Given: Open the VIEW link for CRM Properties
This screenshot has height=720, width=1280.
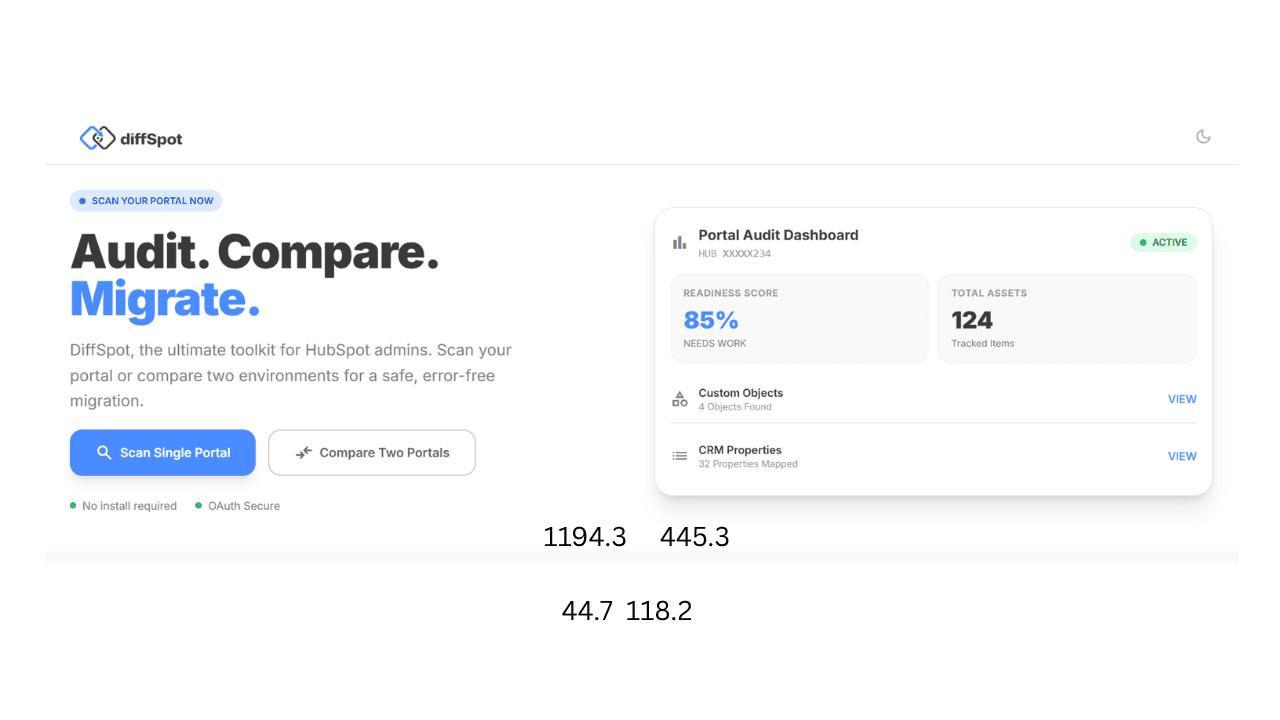Looking at the screenshot, I should [1182, 456].
